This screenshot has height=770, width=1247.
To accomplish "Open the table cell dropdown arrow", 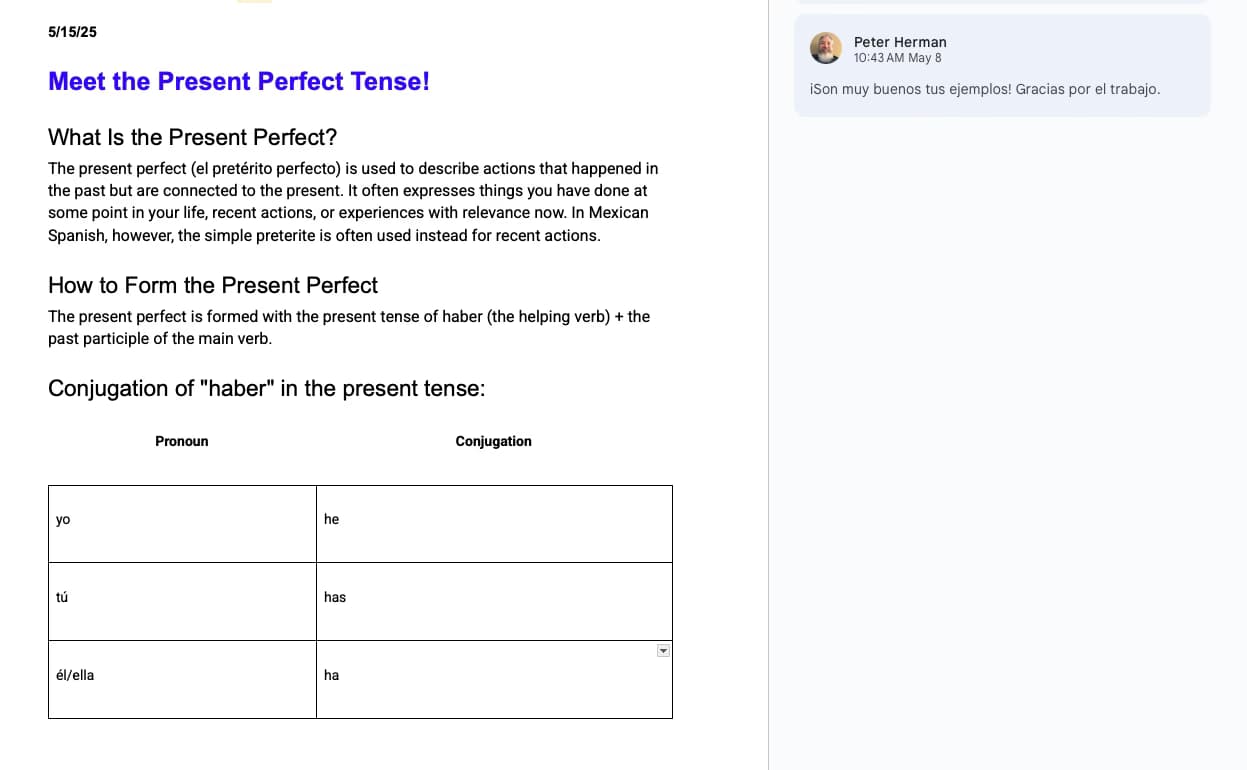I will pyautogui.click(x=663, y=651).
